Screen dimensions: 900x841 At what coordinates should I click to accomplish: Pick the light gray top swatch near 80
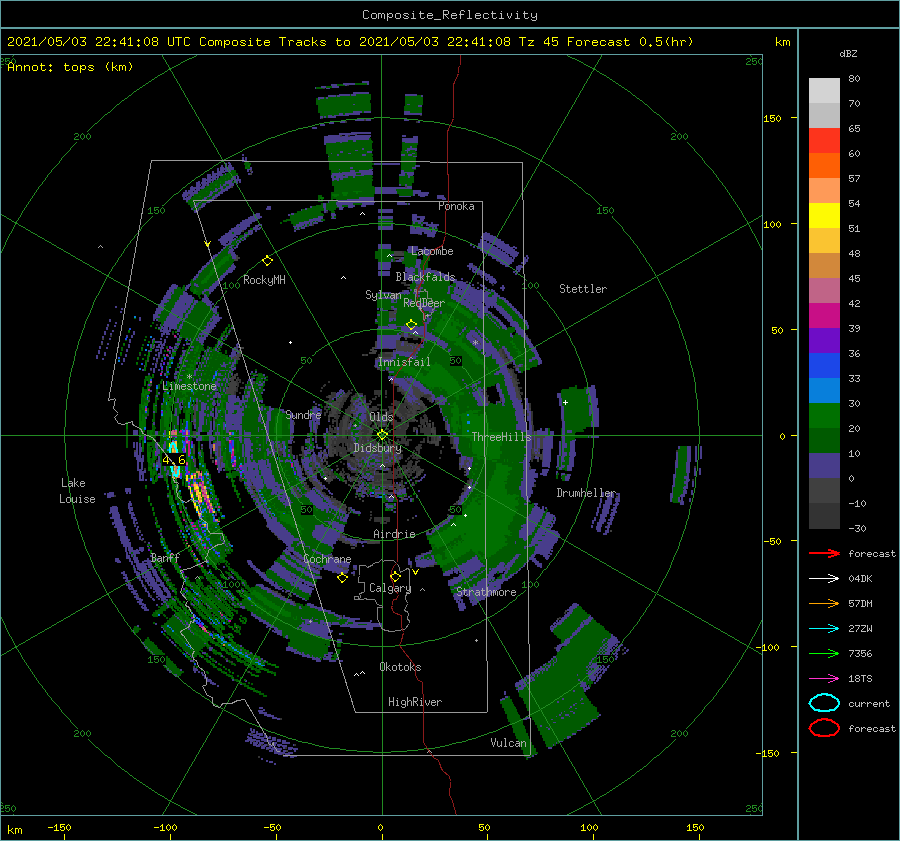[x=824, y=91]
